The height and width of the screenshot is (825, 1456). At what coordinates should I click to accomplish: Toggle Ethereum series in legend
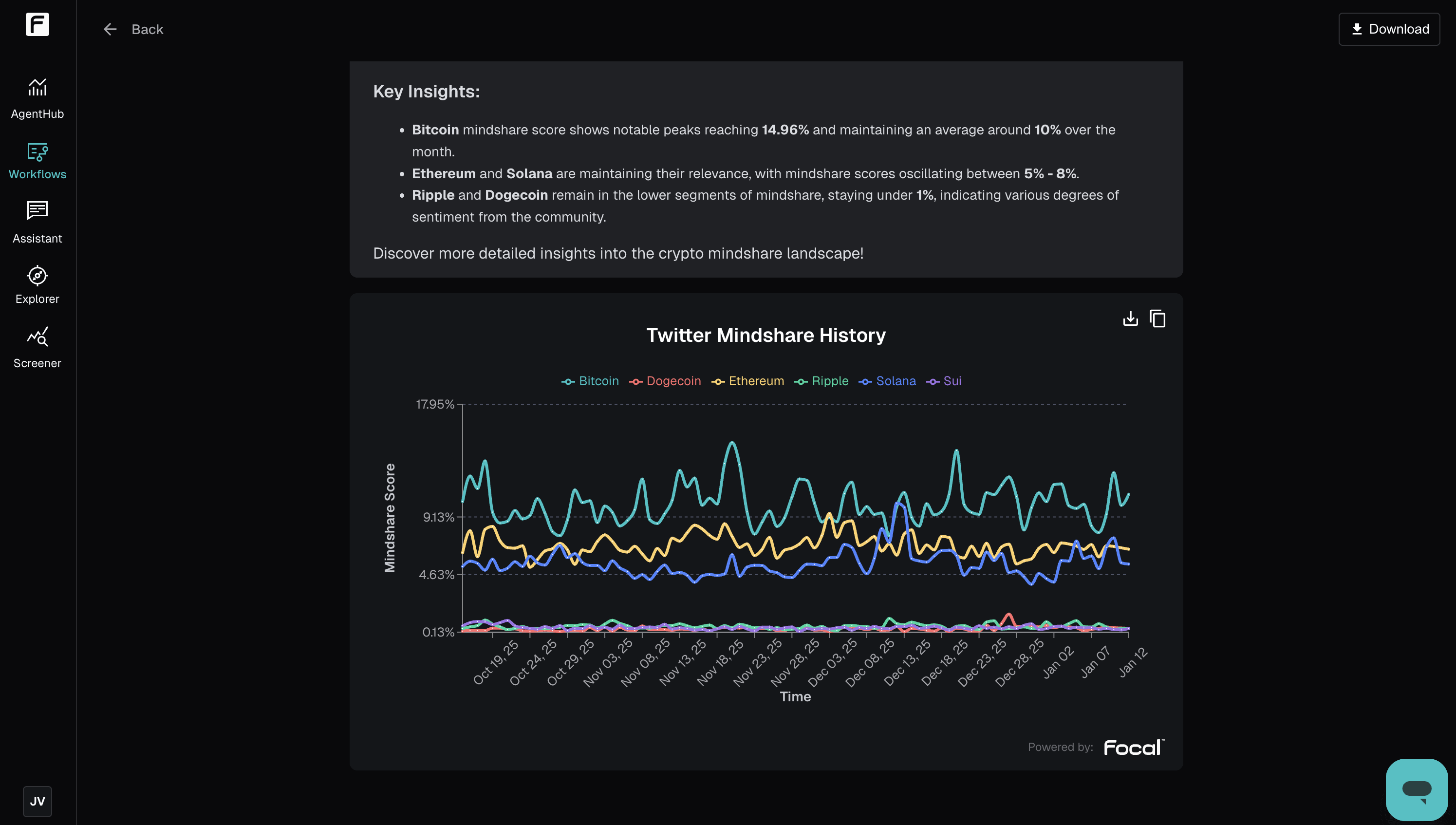(x=748, y=381)
